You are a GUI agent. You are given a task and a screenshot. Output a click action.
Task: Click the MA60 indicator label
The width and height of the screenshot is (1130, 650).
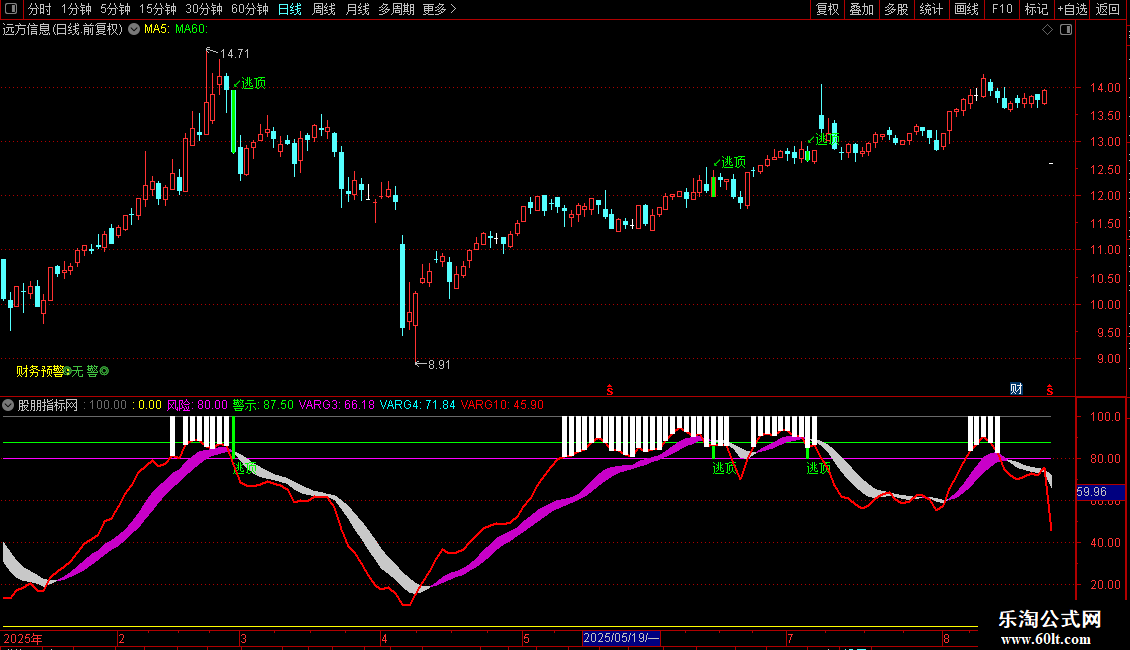191,30
